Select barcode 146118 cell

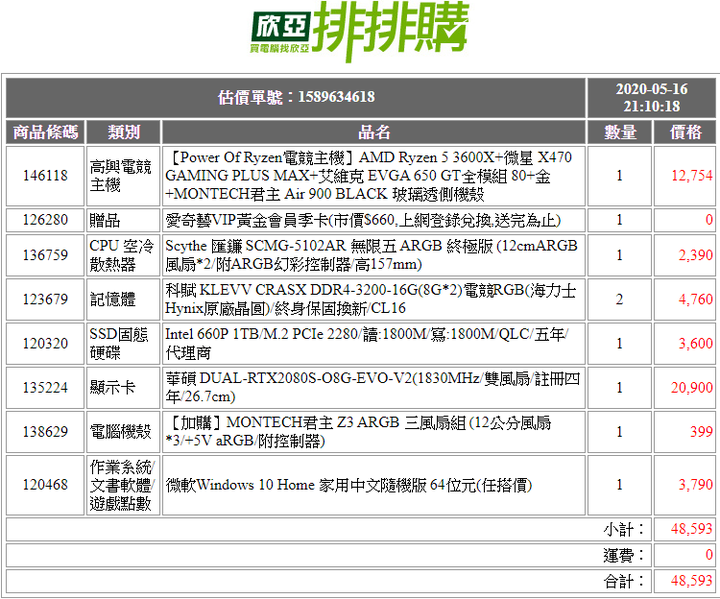click(45, 176)
